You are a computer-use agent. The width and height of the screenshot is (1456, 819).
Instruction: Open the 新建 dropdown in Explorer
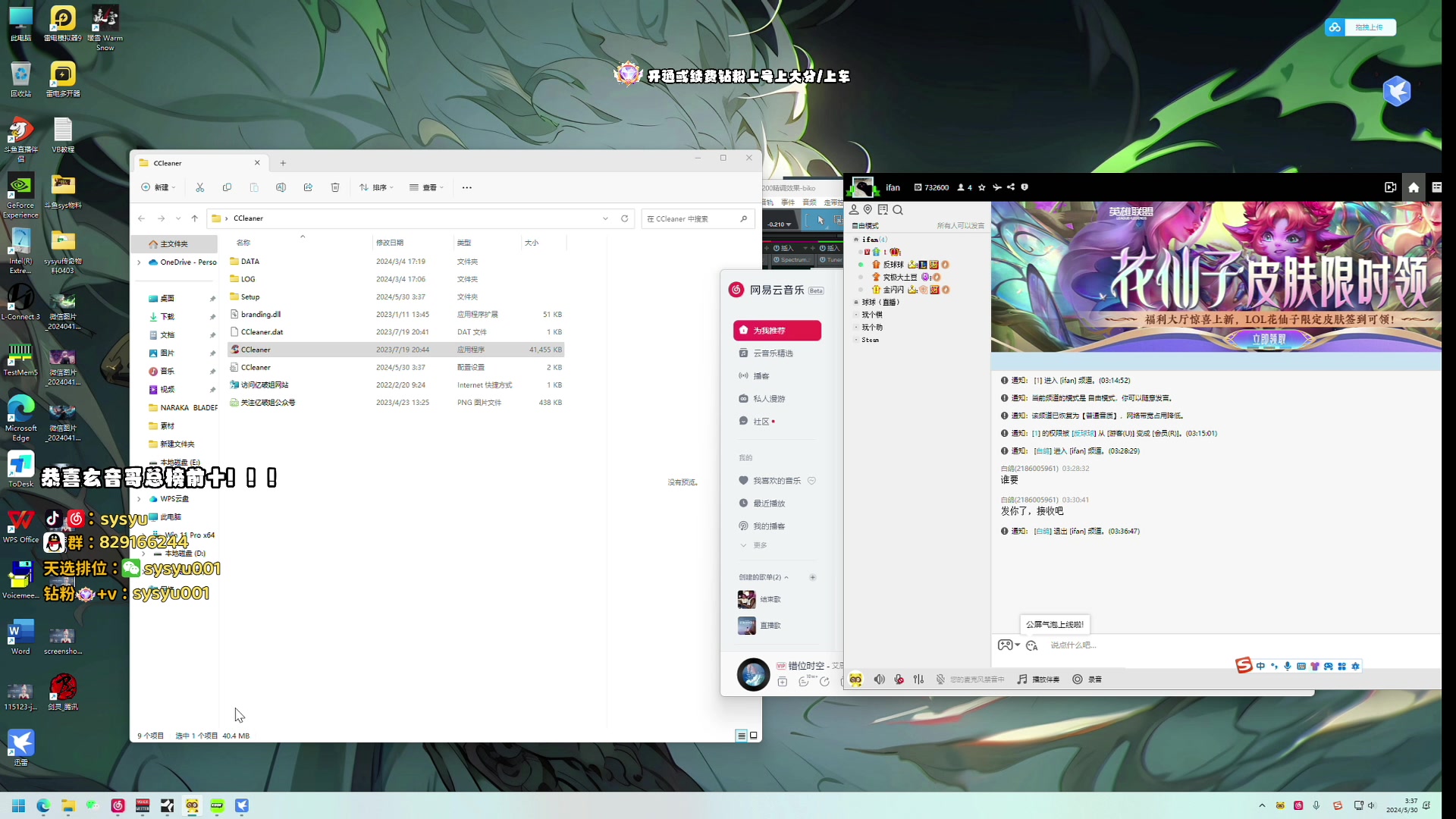point(158,187)
